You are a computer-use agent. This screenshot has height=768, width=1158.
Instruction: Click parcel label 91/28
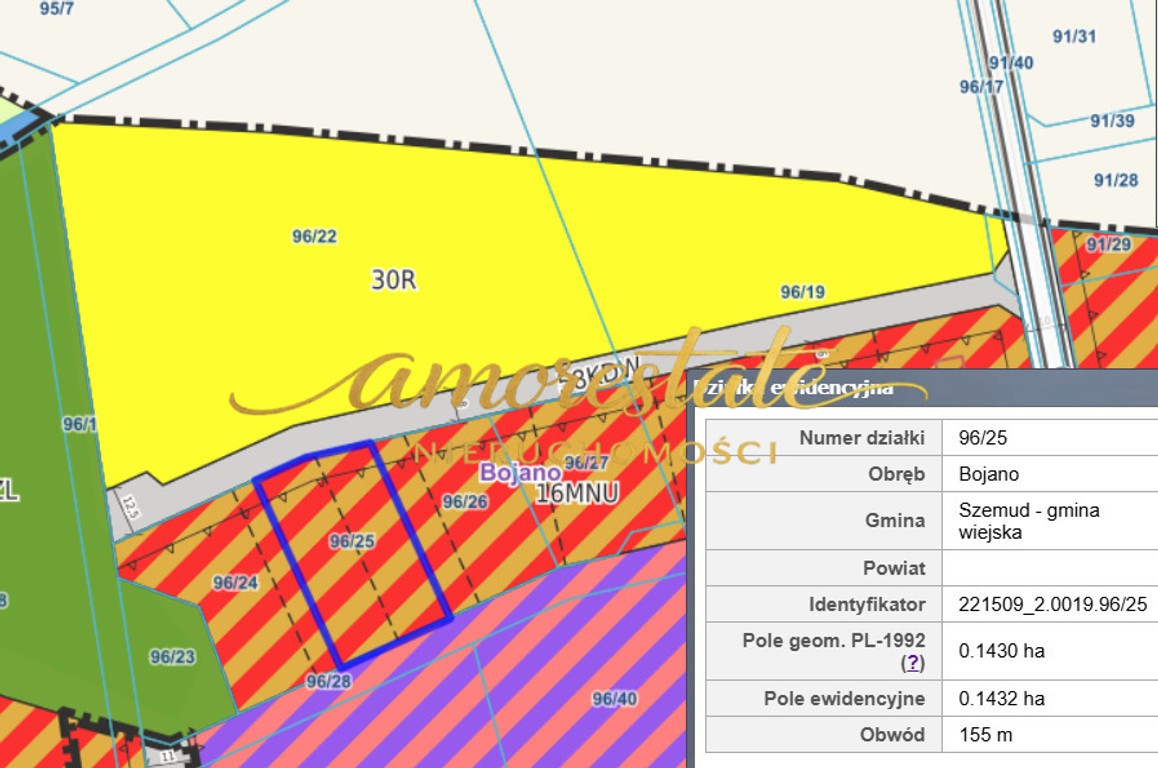pos(1116,180)
